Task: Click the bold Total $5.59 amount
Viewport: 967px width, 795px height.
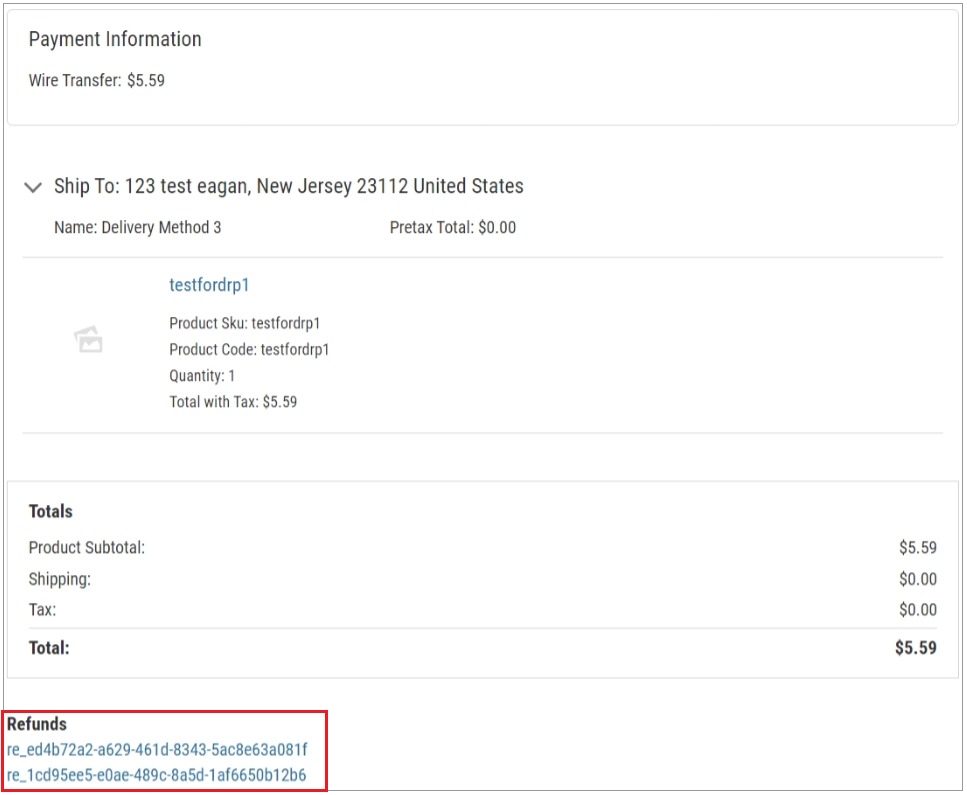Action: (x=915, y=648)
